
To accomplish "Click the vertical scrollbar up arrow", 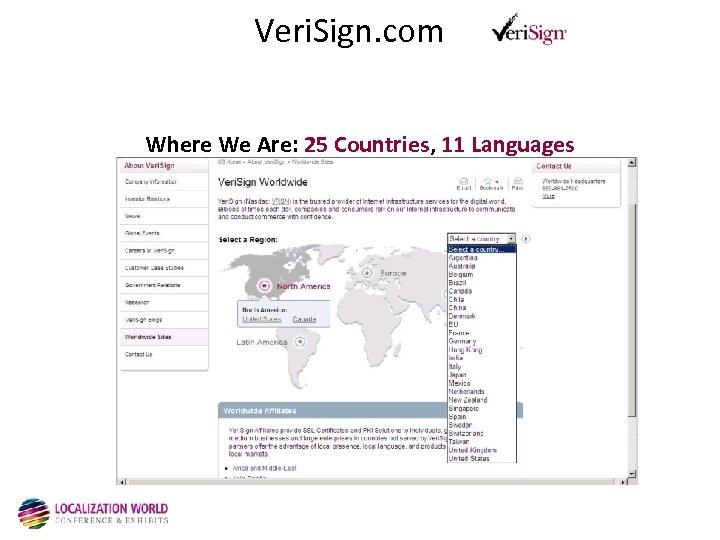I will [632, 162].
